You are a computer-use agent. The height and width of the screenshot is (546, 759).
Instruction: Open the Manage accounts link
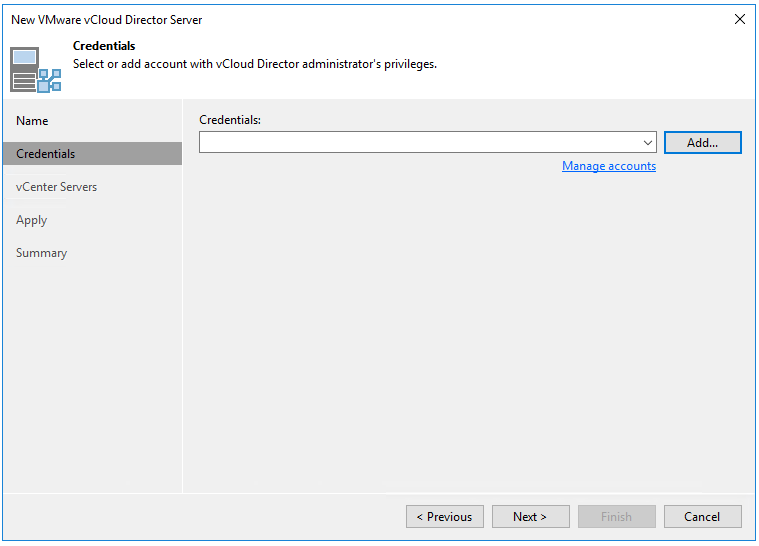tap(608, 166)
